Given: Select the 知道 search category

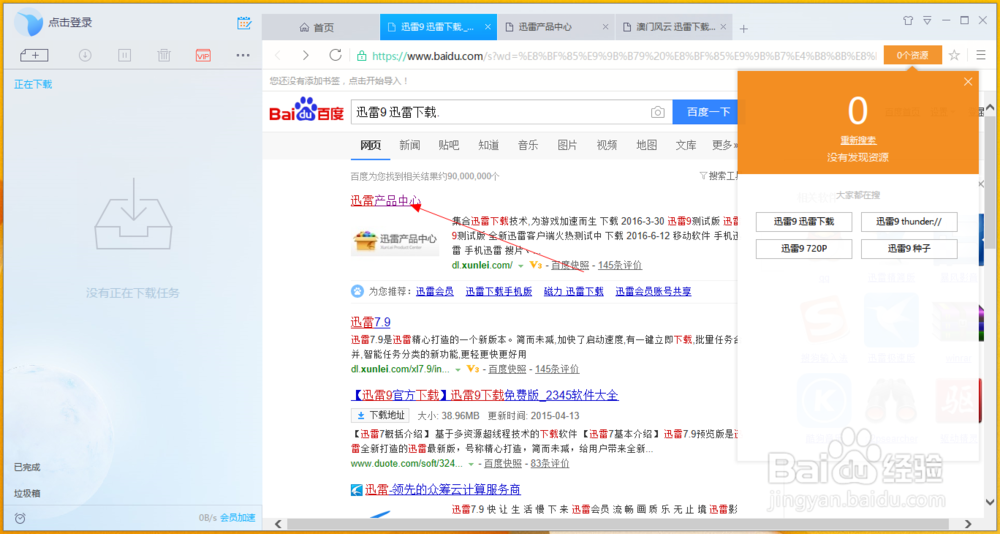Looking at the screenshot, I should [489, 145].
